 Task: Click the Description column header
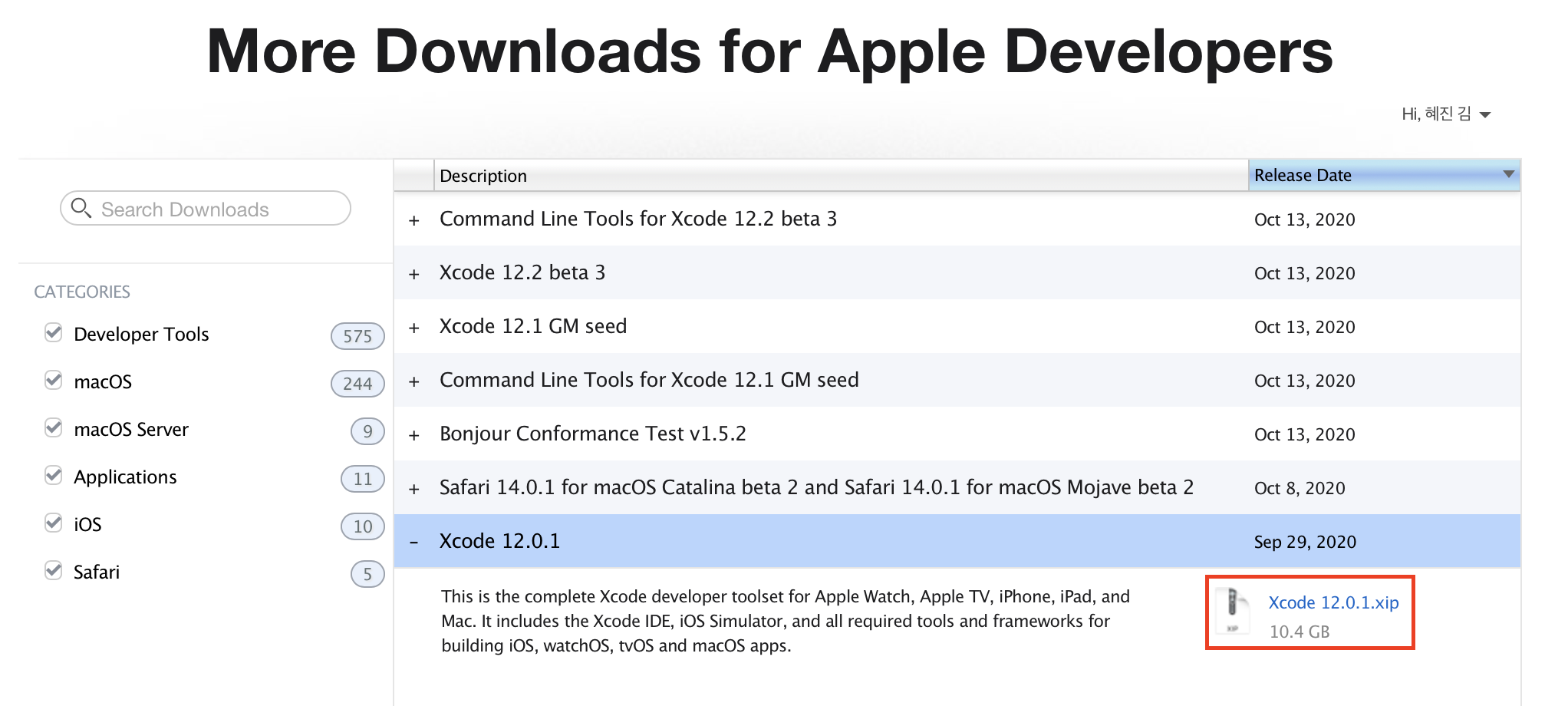pyautogui.click(x=841, y=176)
